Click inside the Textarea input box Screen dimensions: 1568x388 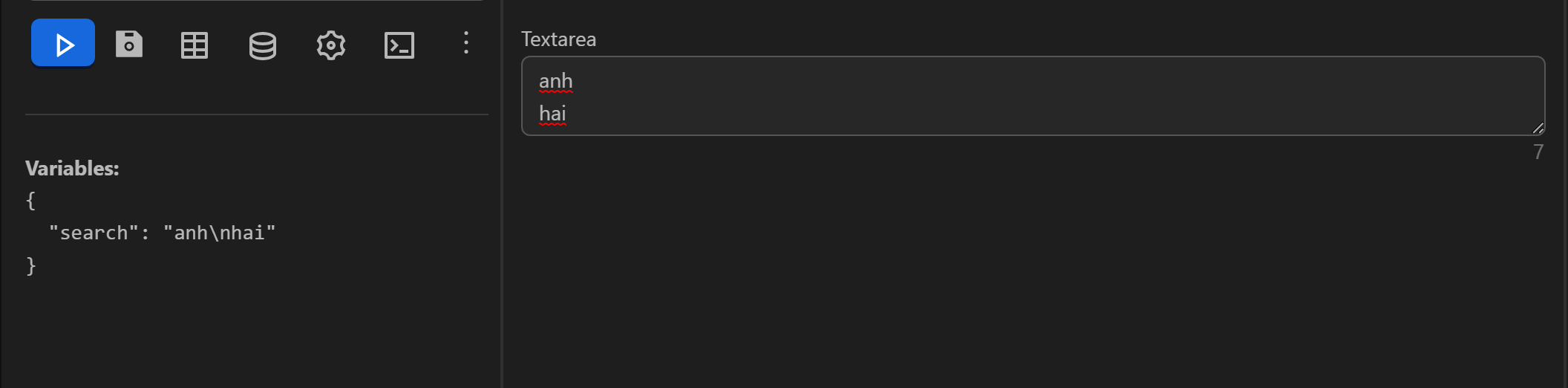pos(1032,96)
